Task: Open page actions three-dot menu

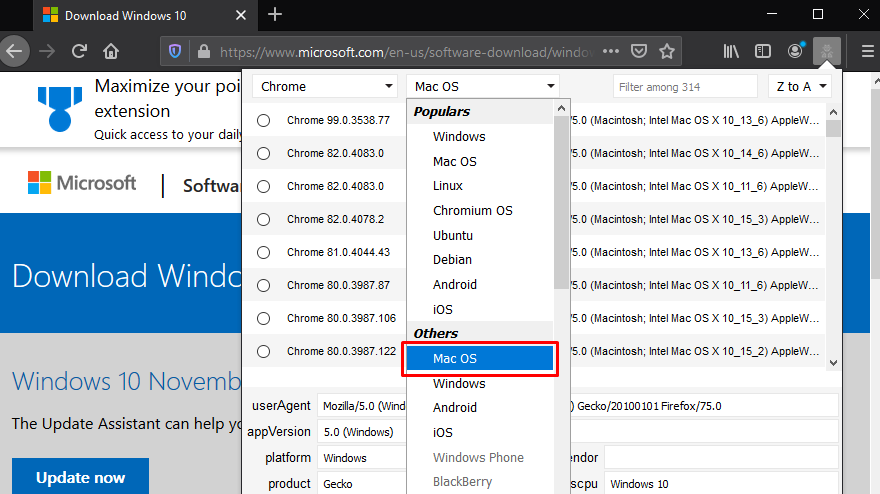Action: [611, 52]
